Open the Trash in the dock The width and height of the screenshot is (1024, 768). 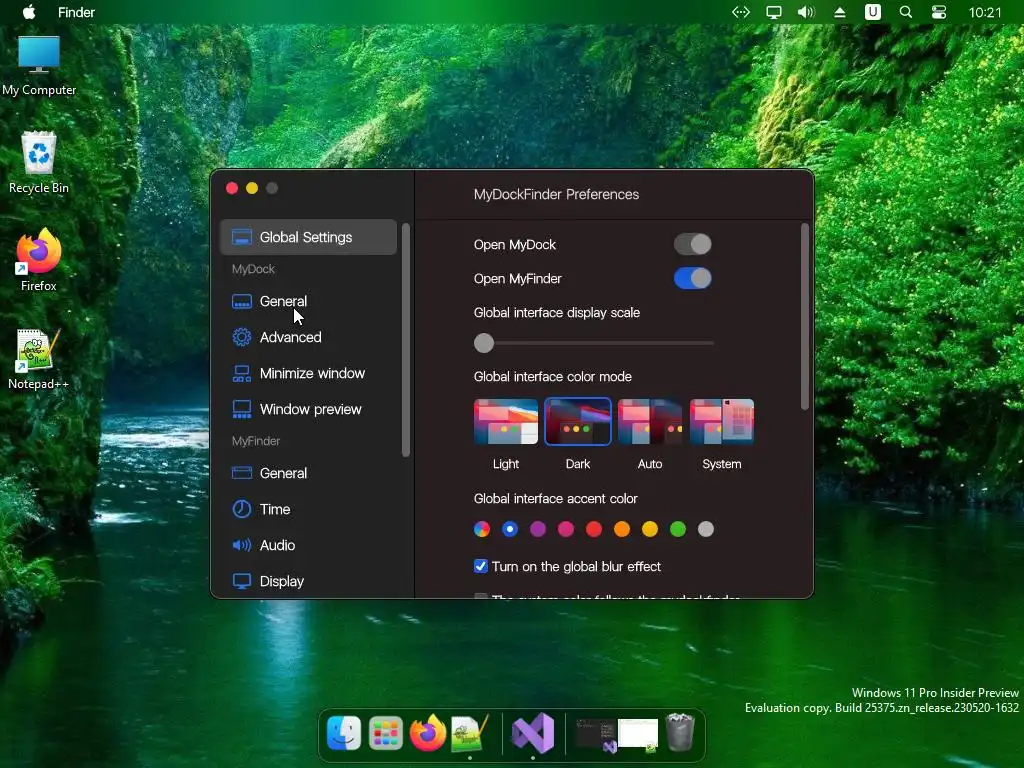pos(680,733)
